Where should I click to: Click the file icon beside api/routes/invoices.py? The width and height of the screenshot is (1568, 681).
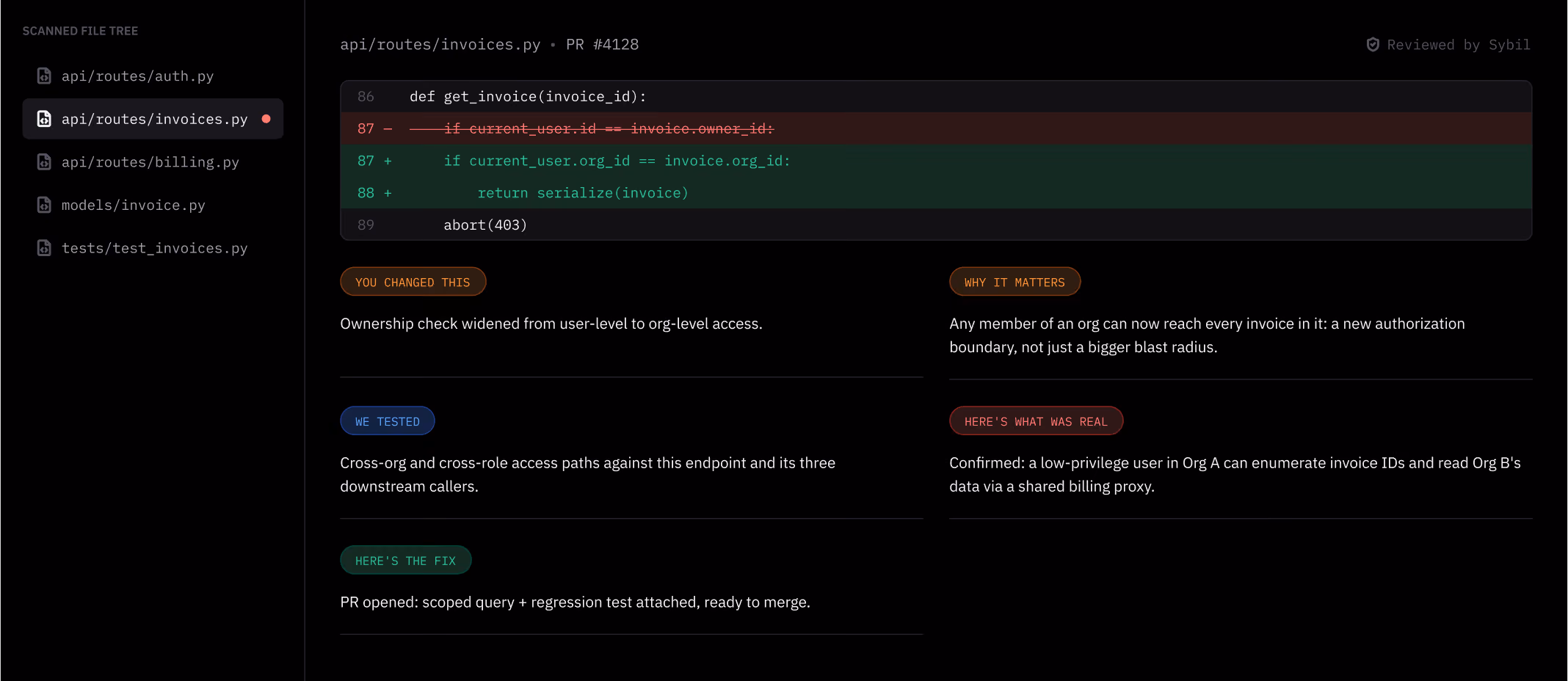point(44,119)
